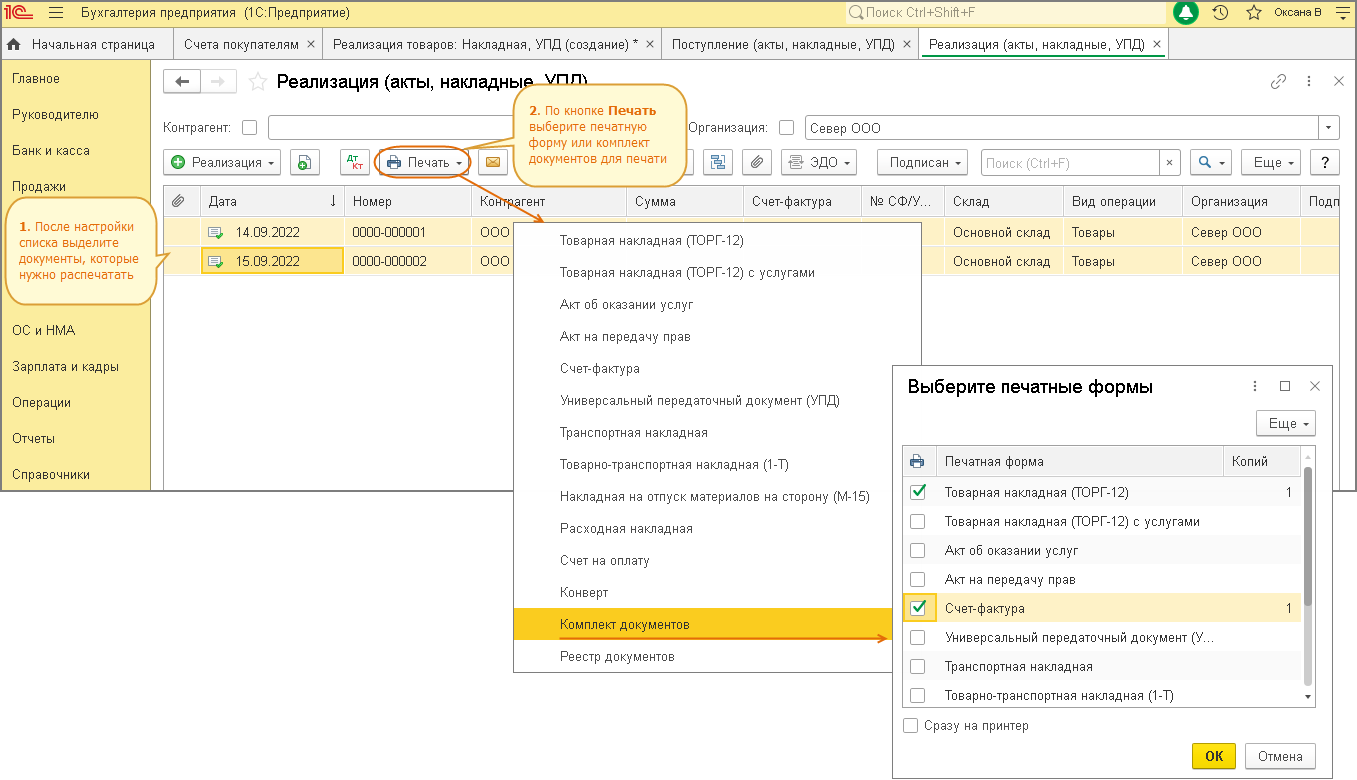Open the Печать dropdown button
Image resolution: width=1357 pixels, height=780 pixels.
click(424, 162)
